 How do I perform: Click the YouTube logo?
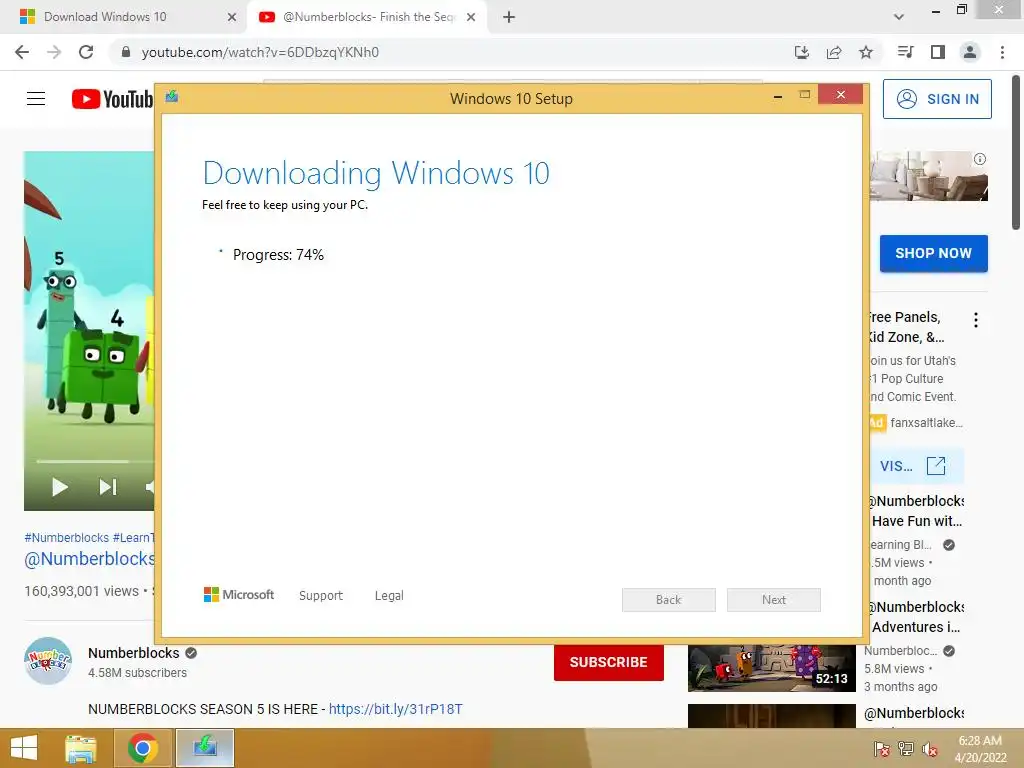click(112, 99)
